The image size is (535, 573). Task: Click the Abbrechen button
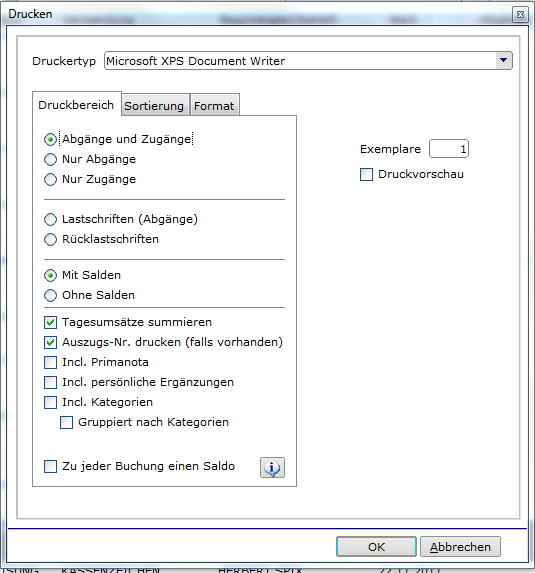pyautogui.click(x=460, y=547)
